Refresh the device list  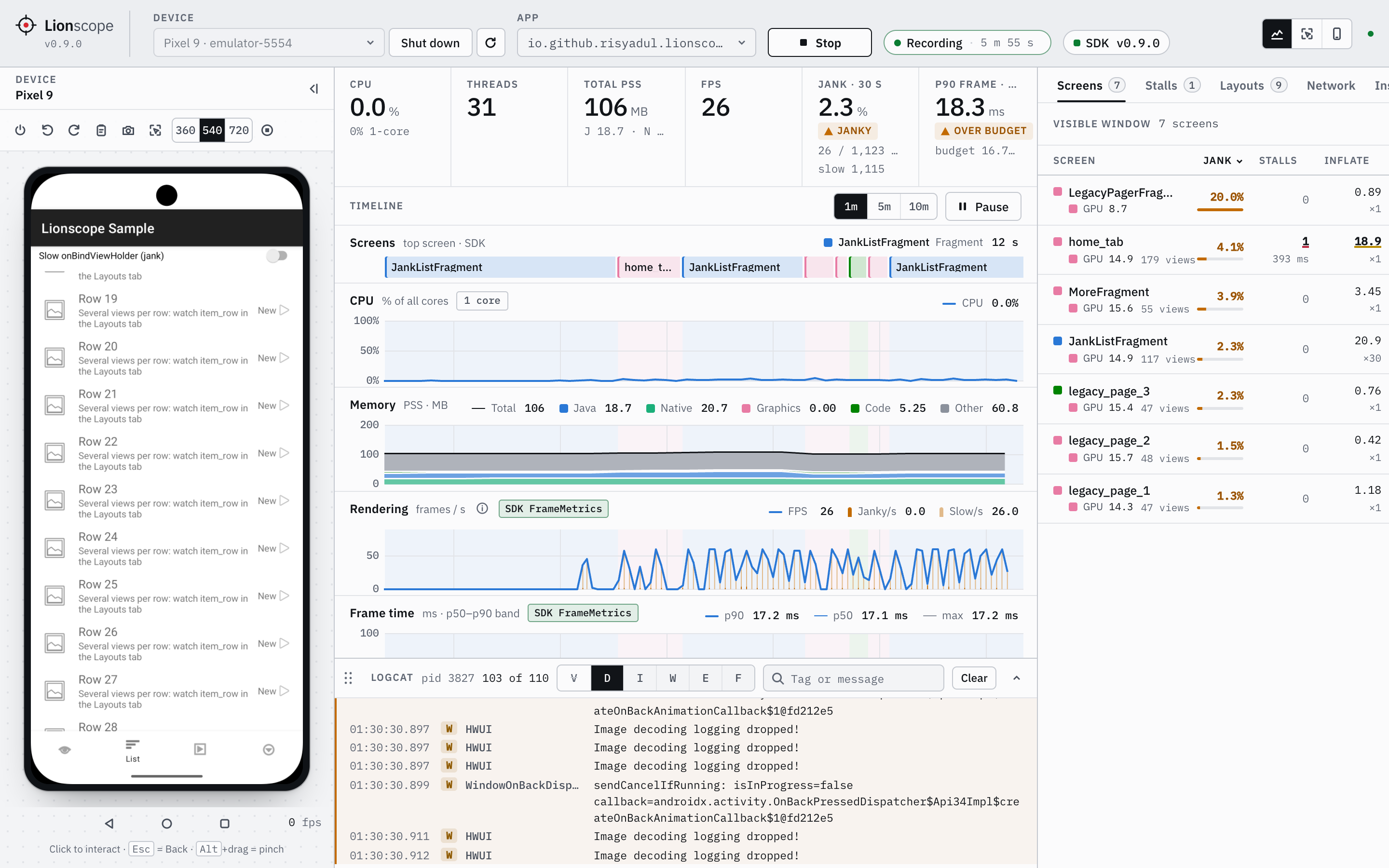tap(490, 42)
